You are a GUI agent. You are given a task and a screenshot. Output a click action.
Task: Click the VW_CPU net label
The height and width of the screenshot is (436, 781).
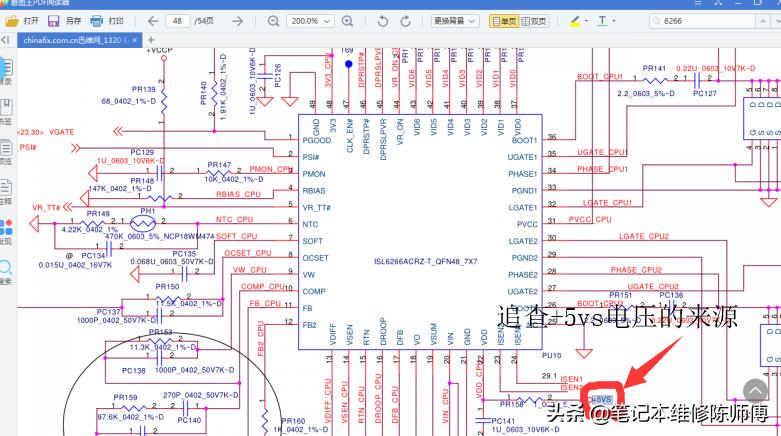[250, 270]
